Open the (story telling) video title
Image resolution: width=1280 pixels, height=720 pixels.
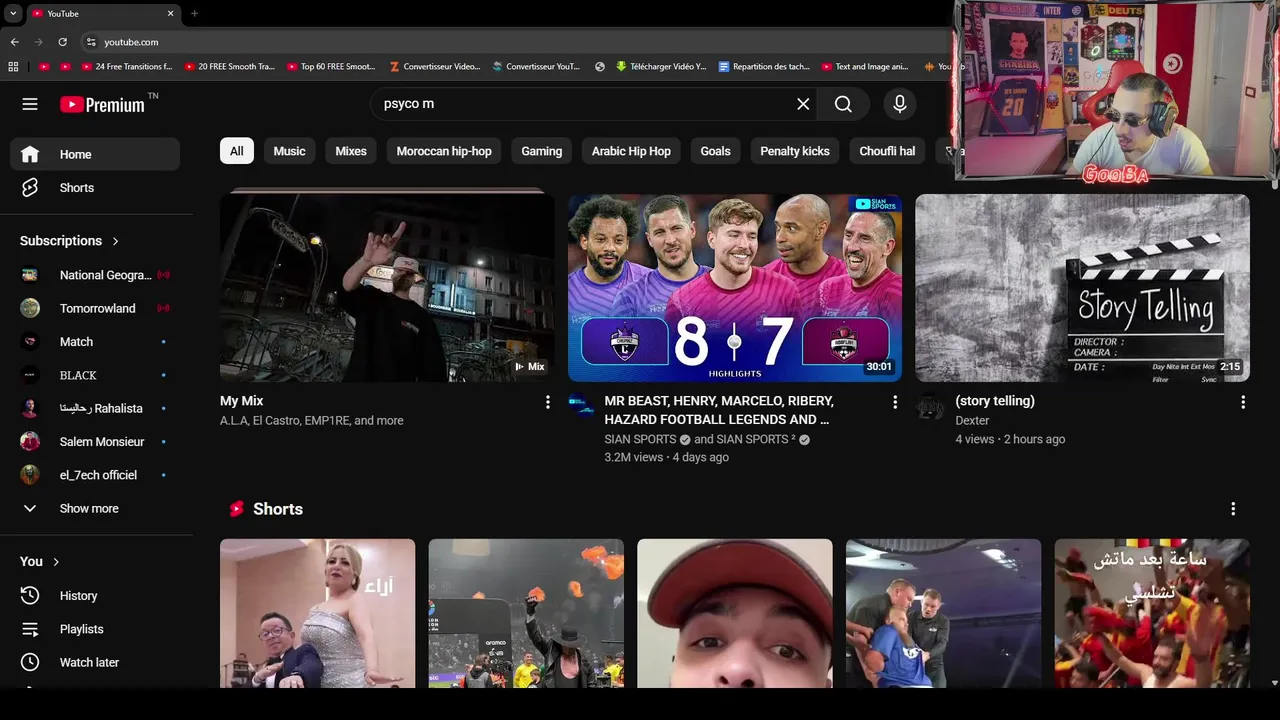pos(995,401)
